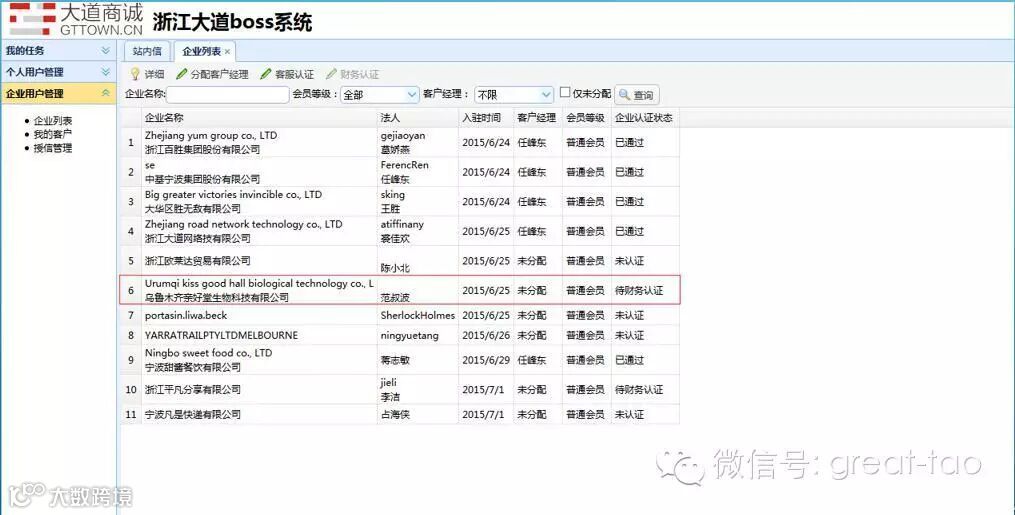Screen dimensions: 1015x515
Task: Select row 中基宁波集团股份有限公司
Action: click(400, 172)
